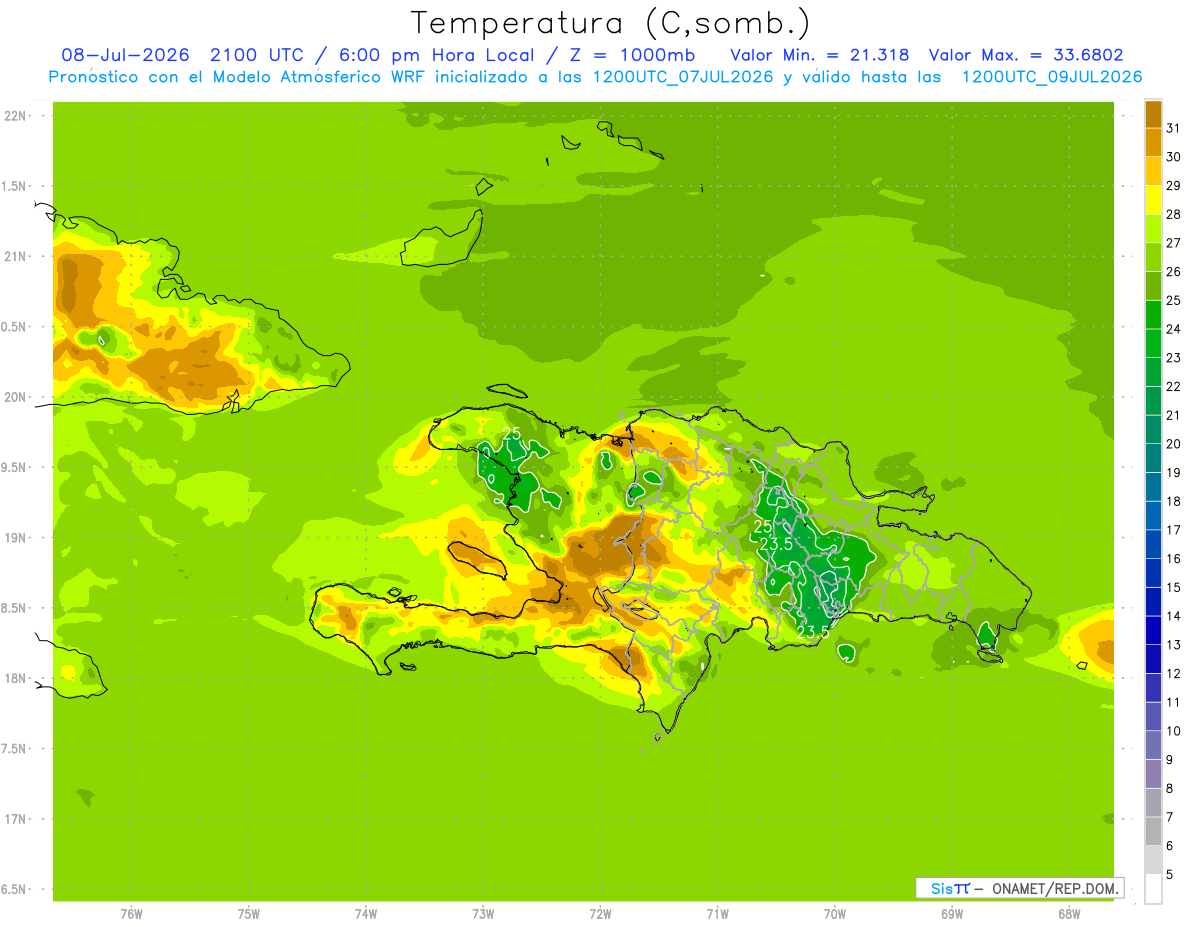Image resolution: width=1200 pixels, height=927 pixels.
Task: Click the '1.5N' latitude tick label
Action: [14, 186]
